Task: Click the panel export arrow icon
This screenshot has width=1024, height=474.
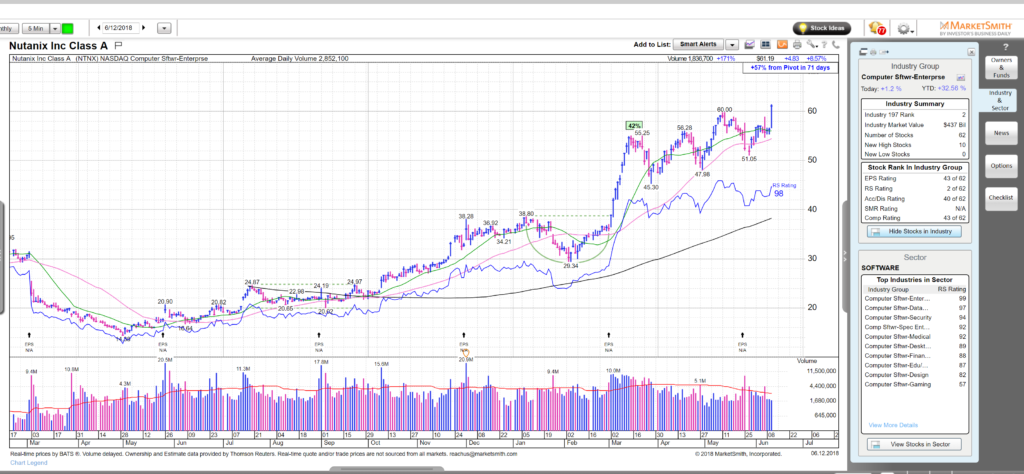Action: 884,52
